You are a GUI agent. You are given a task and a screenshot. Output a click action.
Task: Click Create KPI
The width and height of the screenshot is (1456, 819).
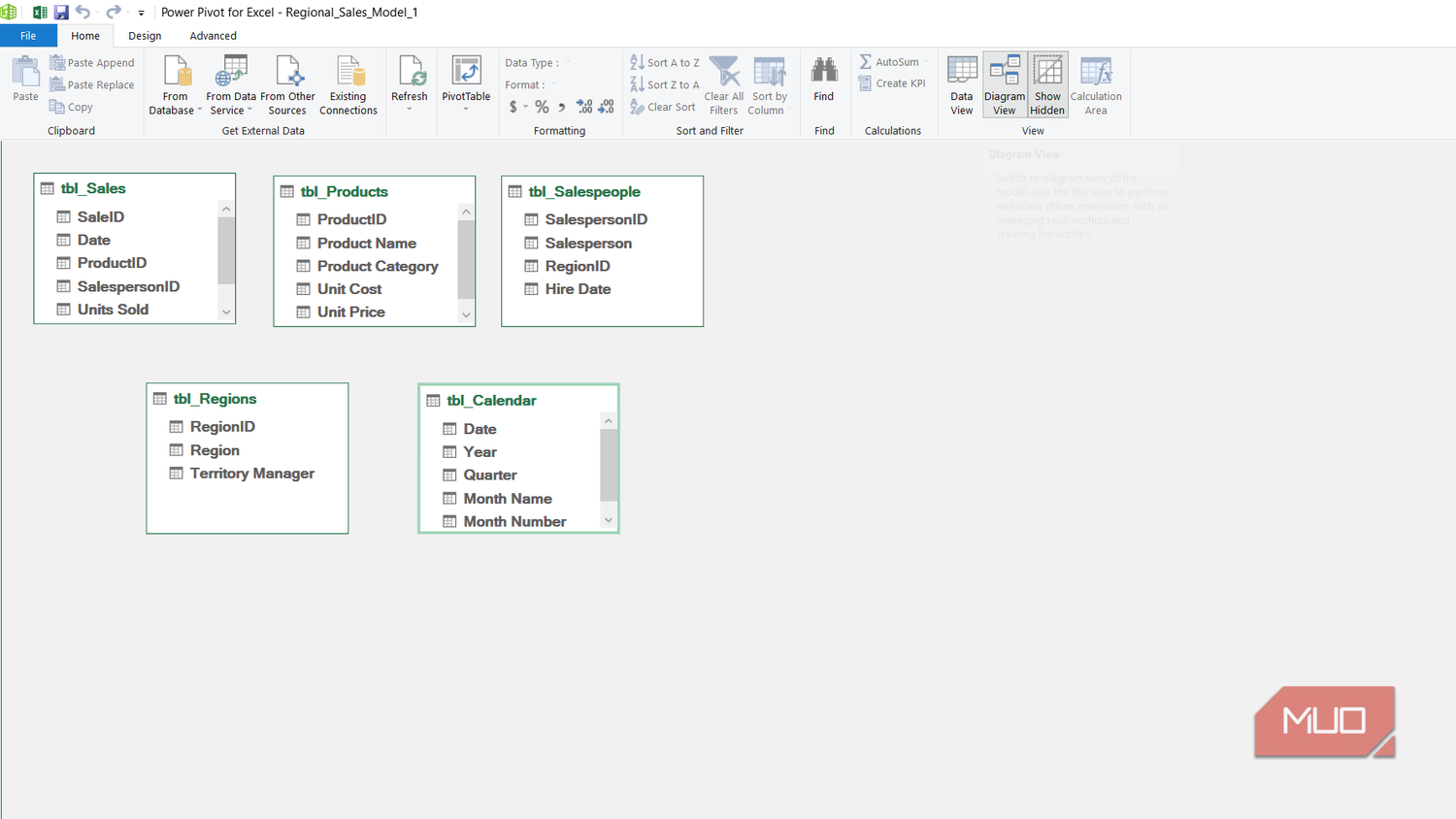tap(892, 83)
